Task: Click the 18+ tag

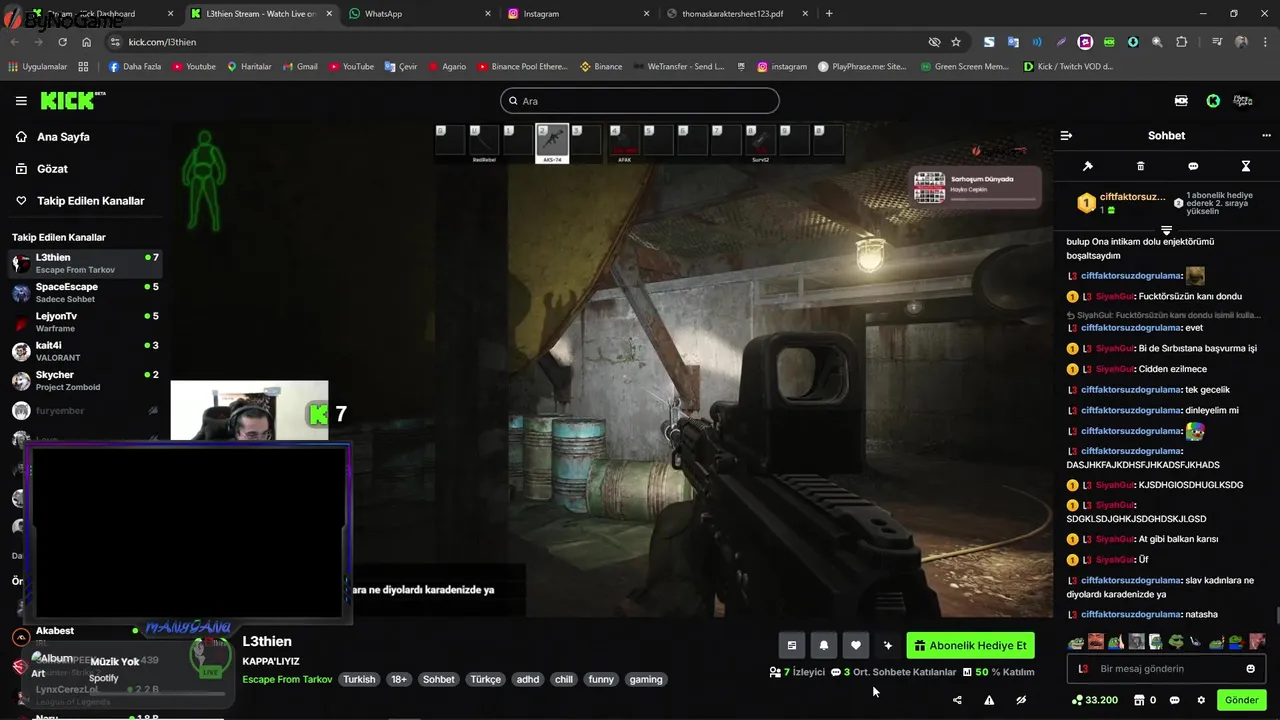Action: point(399,679)
